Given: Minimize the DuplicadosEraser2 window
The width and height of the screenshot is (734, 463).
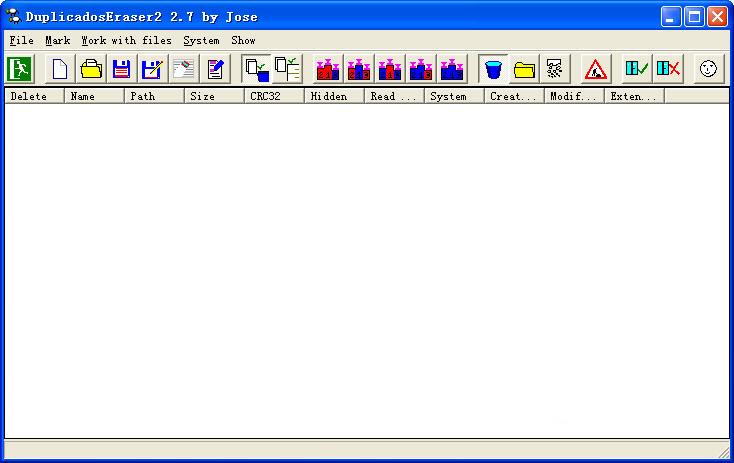Looking at the screenshot, I should (x=671, y=17).
